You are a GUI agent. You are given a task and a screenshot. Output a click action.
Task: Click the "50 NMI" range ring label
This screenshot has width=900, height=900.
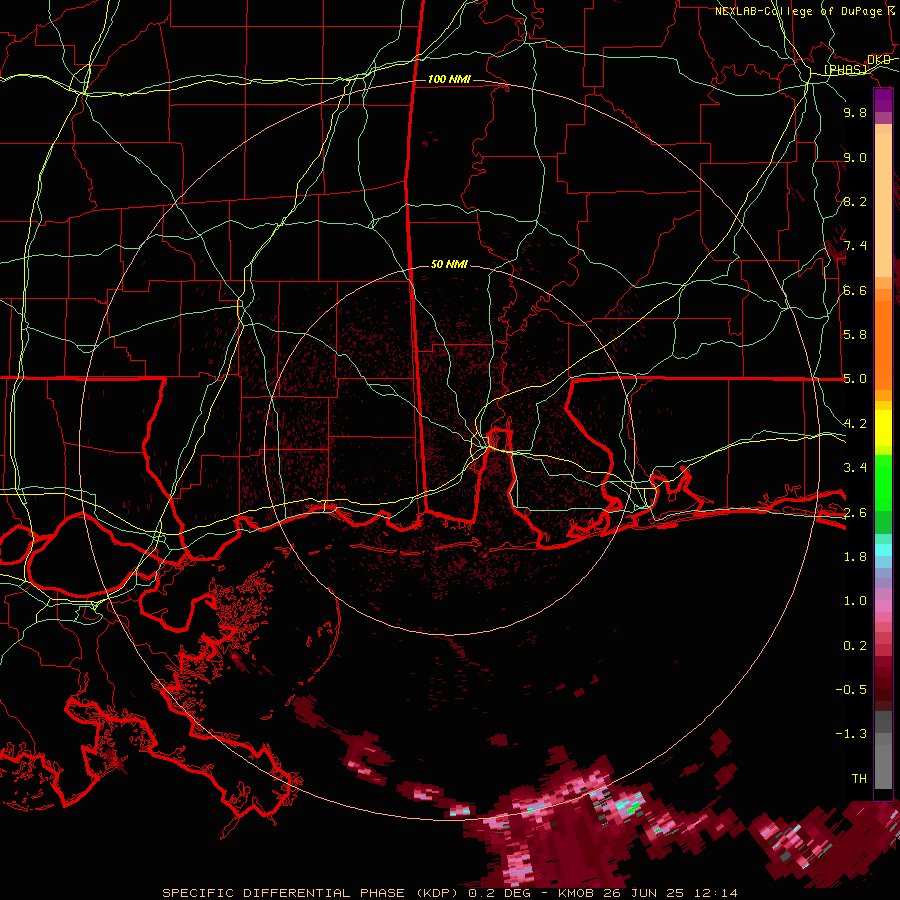point(449,264)
